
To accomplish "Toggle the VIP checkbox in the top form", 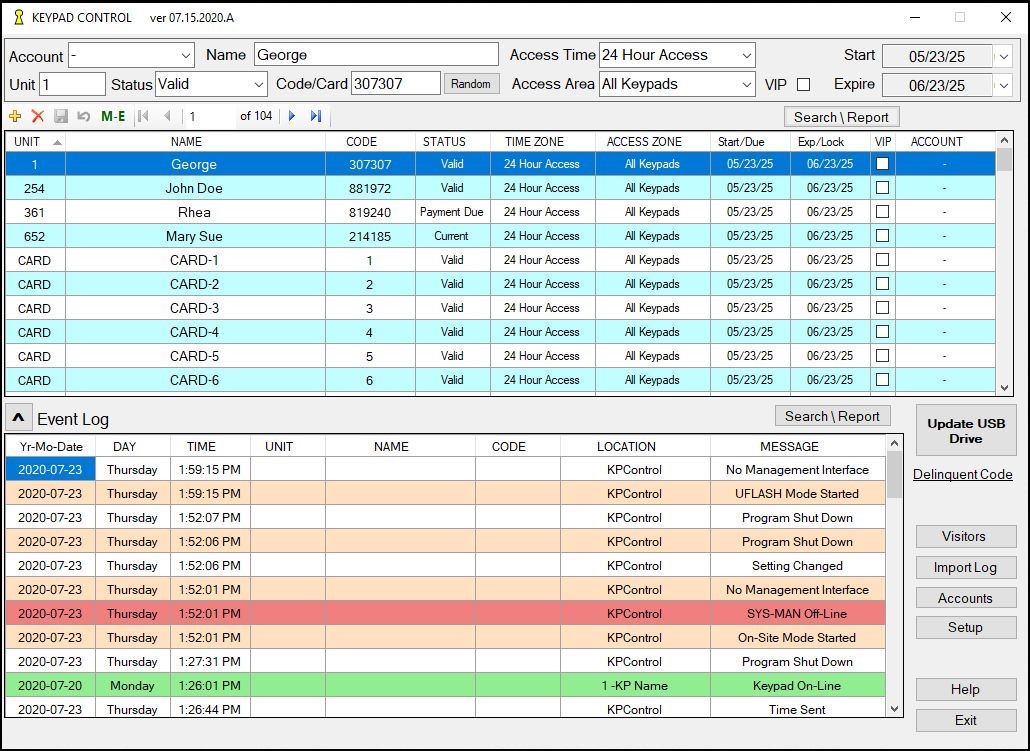I will tap(803, 84).
